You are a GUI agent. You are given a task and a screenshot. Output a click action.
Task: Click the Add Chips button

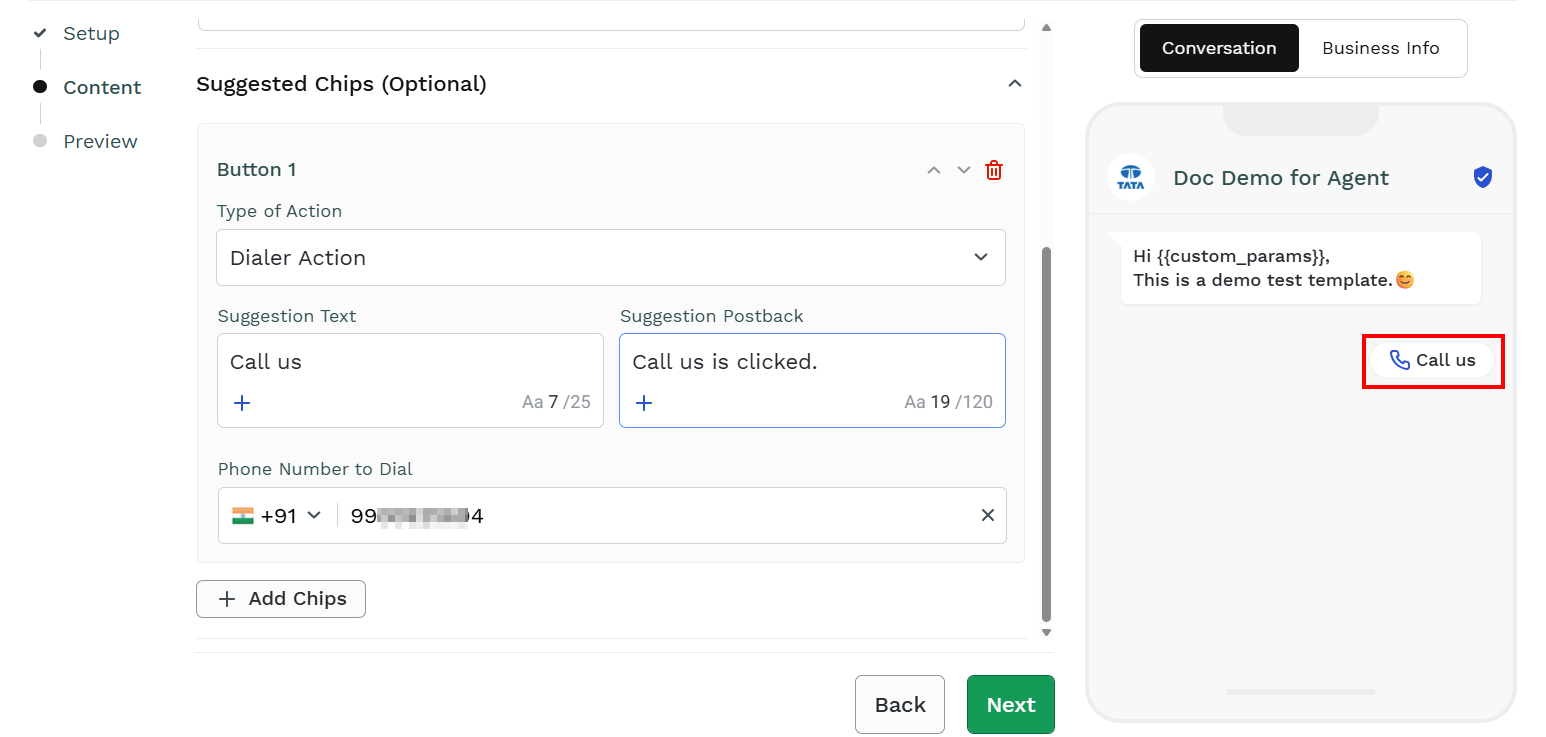point(281,599)
